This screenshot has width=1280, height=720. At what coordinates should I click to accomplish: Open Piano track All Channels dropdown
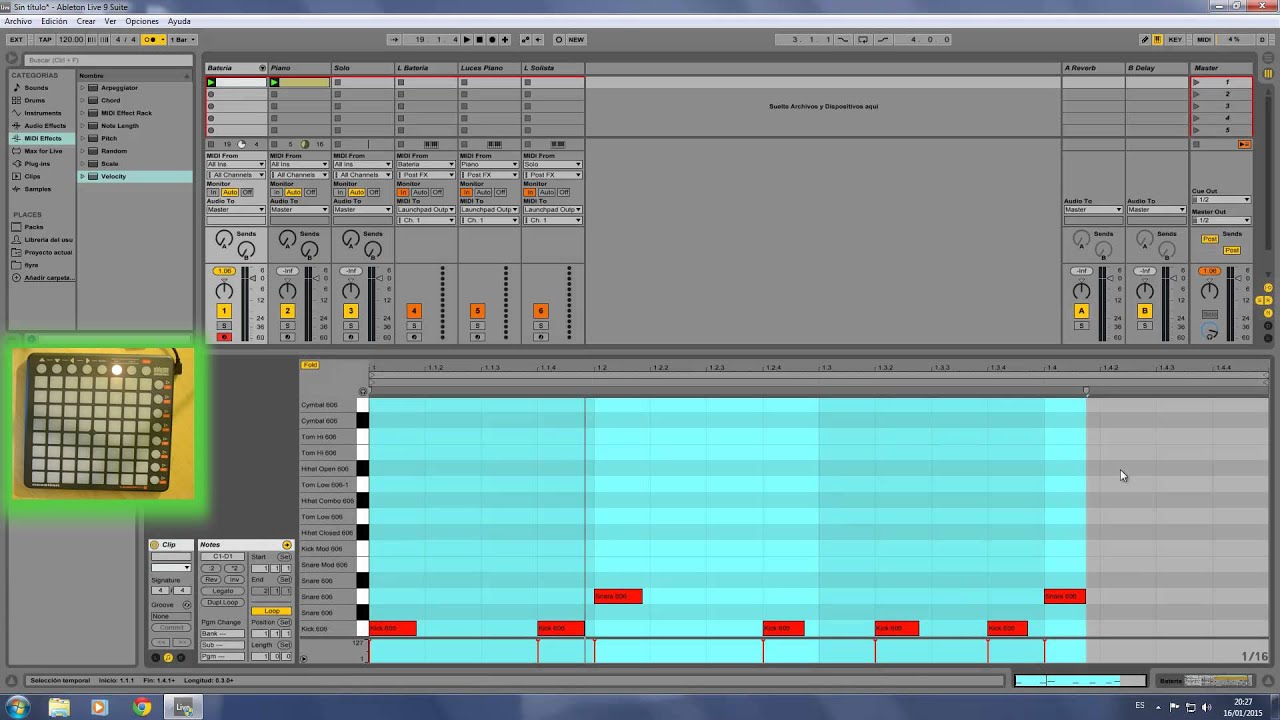click(299, 175)
